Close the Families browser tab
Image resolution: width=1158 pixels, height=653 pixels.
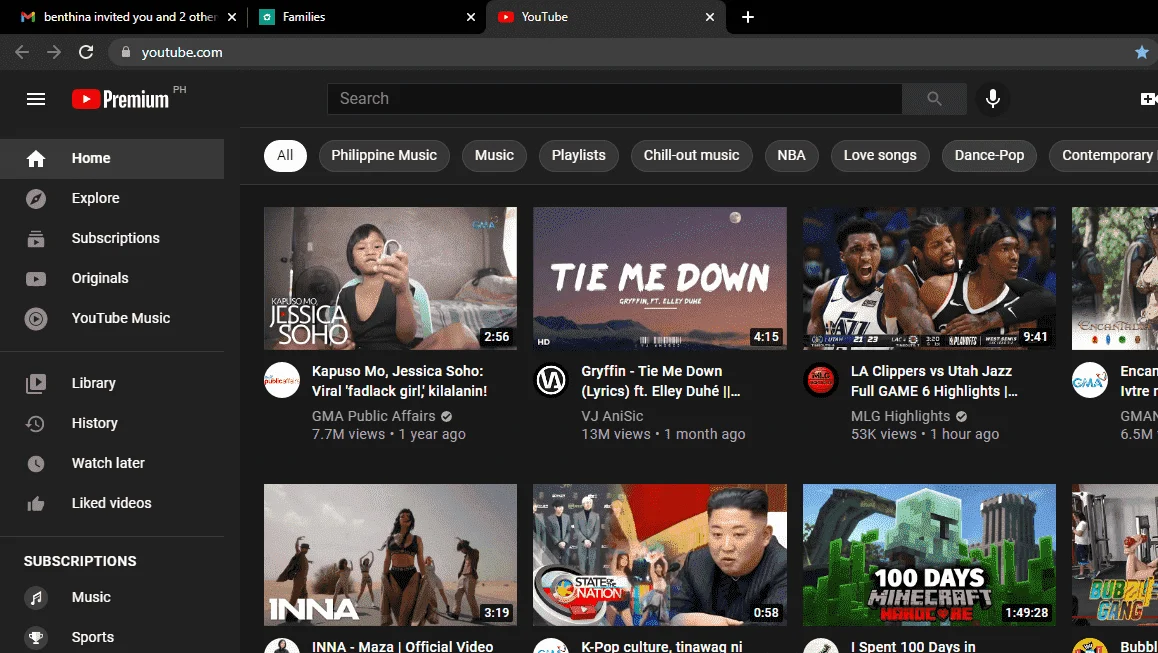[x=471, y=17]
